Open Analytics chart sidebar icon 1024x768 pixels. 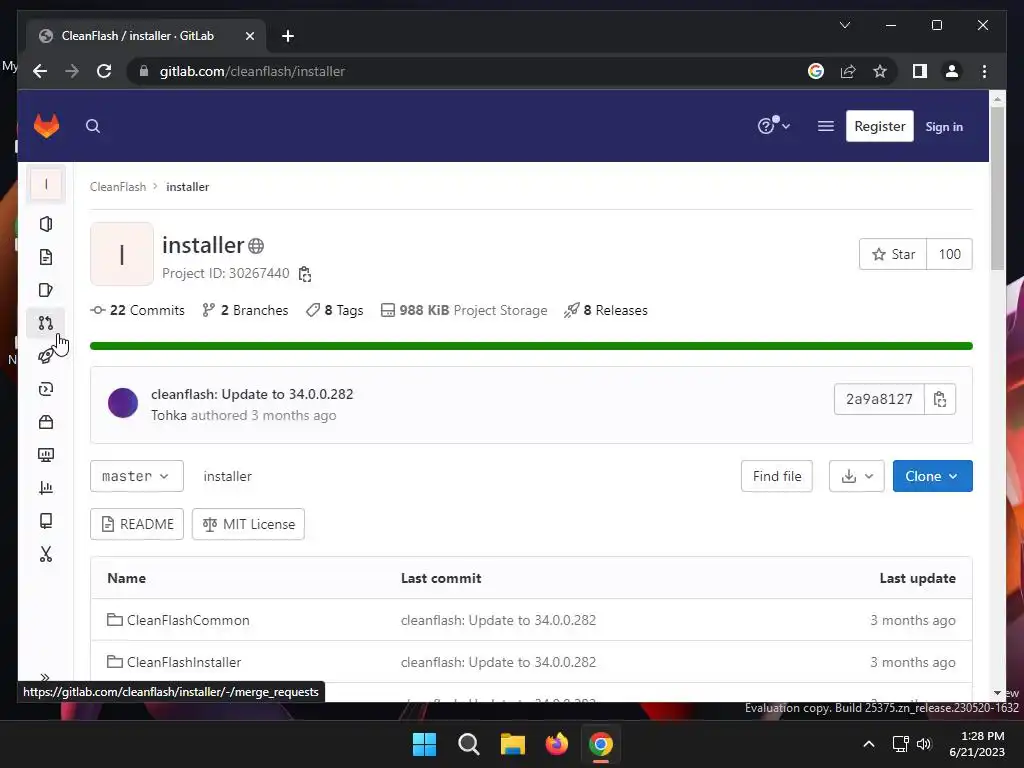tap(46, 488)
